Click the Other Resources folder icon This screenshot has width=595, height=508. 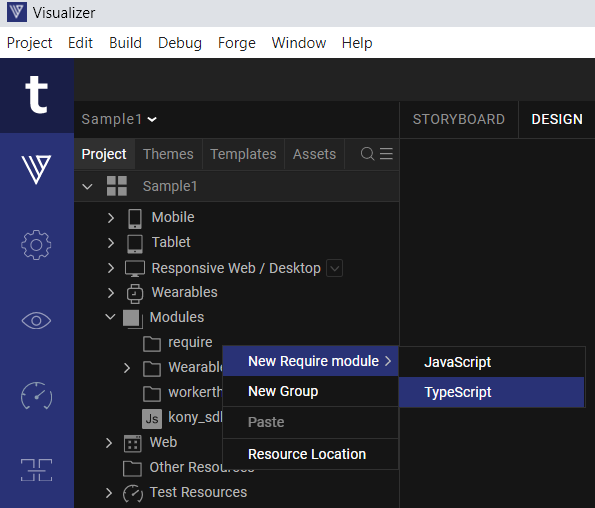pos(132,469)
